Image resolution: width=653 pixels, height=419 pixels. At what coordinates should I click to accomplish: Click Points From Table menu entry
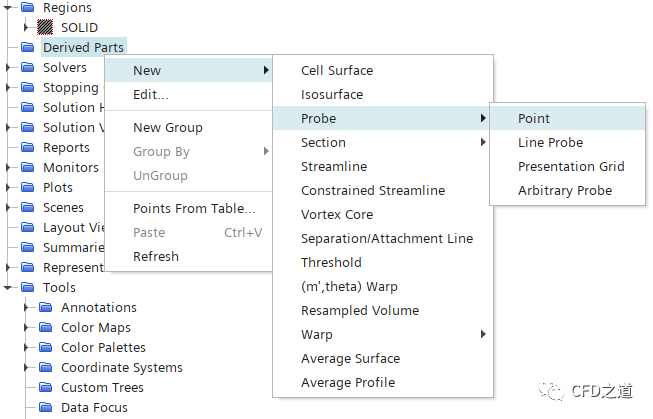pos(194,208)
